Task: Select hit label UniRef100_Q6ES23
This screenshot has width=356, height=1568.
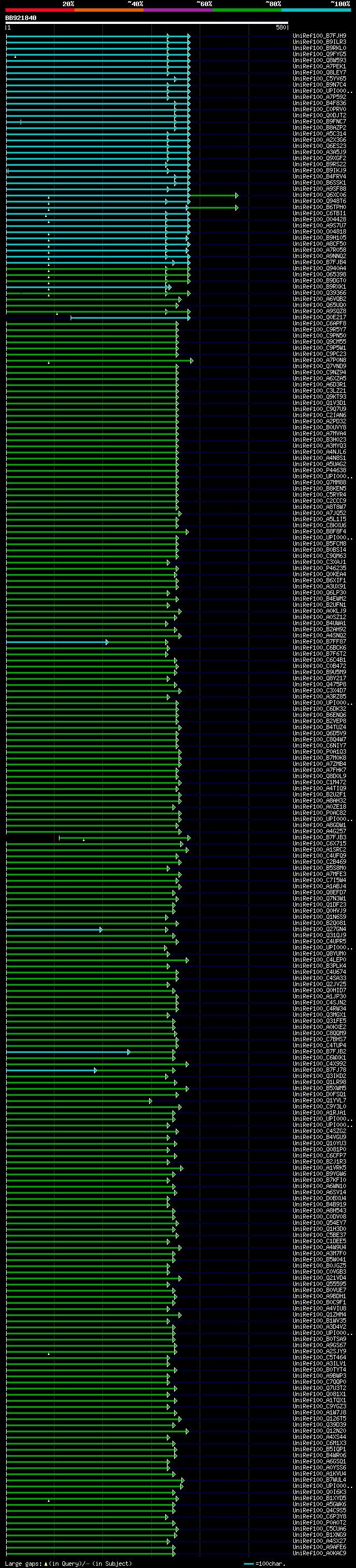Action: click(319, 146)
